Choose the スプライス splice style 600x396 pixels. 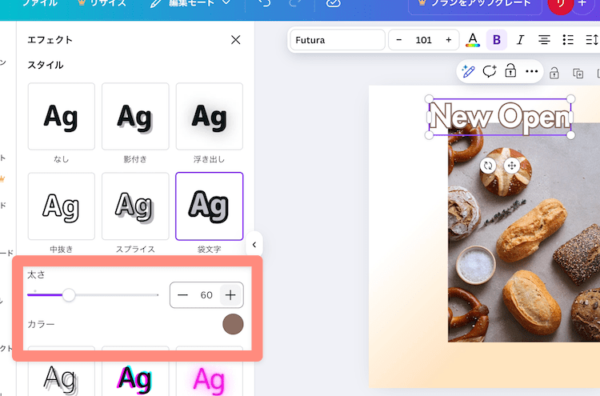pos(135,206)
